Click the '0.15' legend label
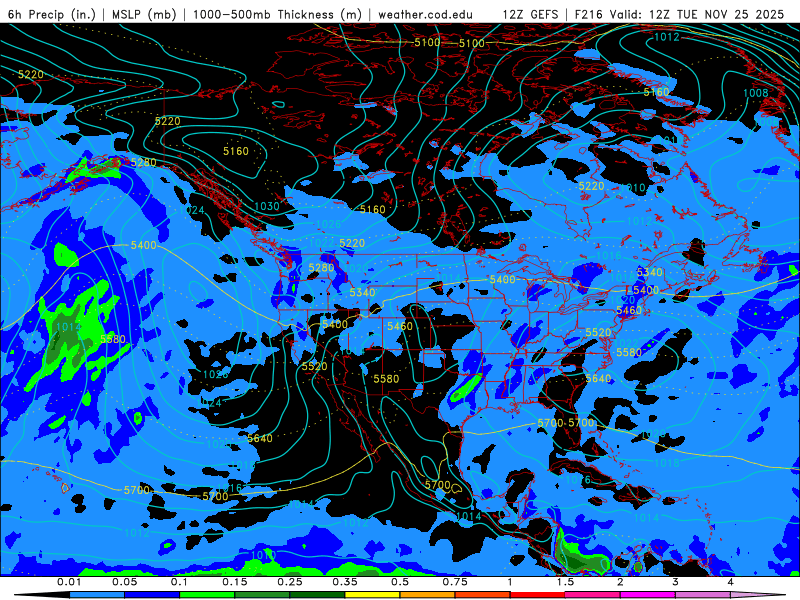The width and height of the screenshot is (800, 600). click(235, 582)
